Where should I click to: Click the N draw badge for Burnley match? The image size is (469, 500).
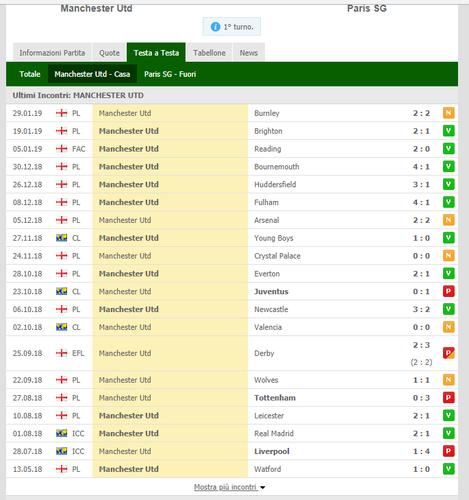point(448,113)
